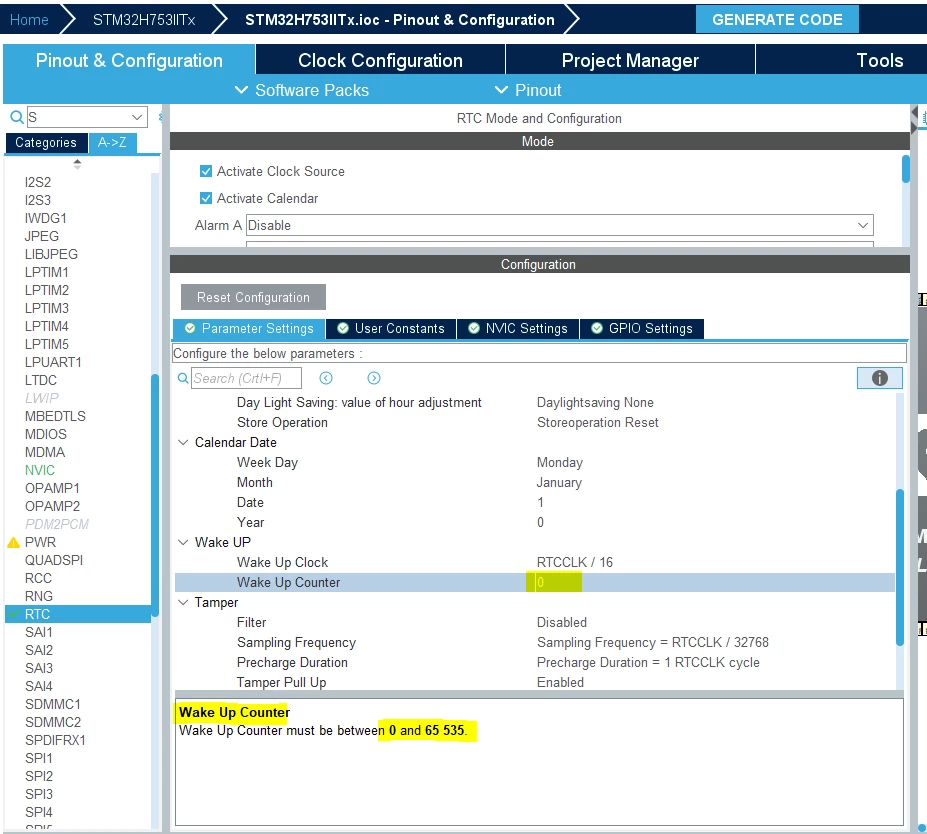This screenshot has height=834, width=927.
Task: Show the Categories view
Action: click(x=46, y=142)
